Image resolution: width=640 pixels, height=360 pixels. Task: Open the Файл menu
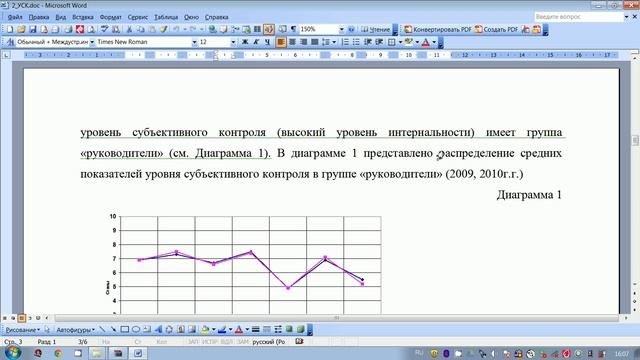pyautogui.click(x=15, y=17)
